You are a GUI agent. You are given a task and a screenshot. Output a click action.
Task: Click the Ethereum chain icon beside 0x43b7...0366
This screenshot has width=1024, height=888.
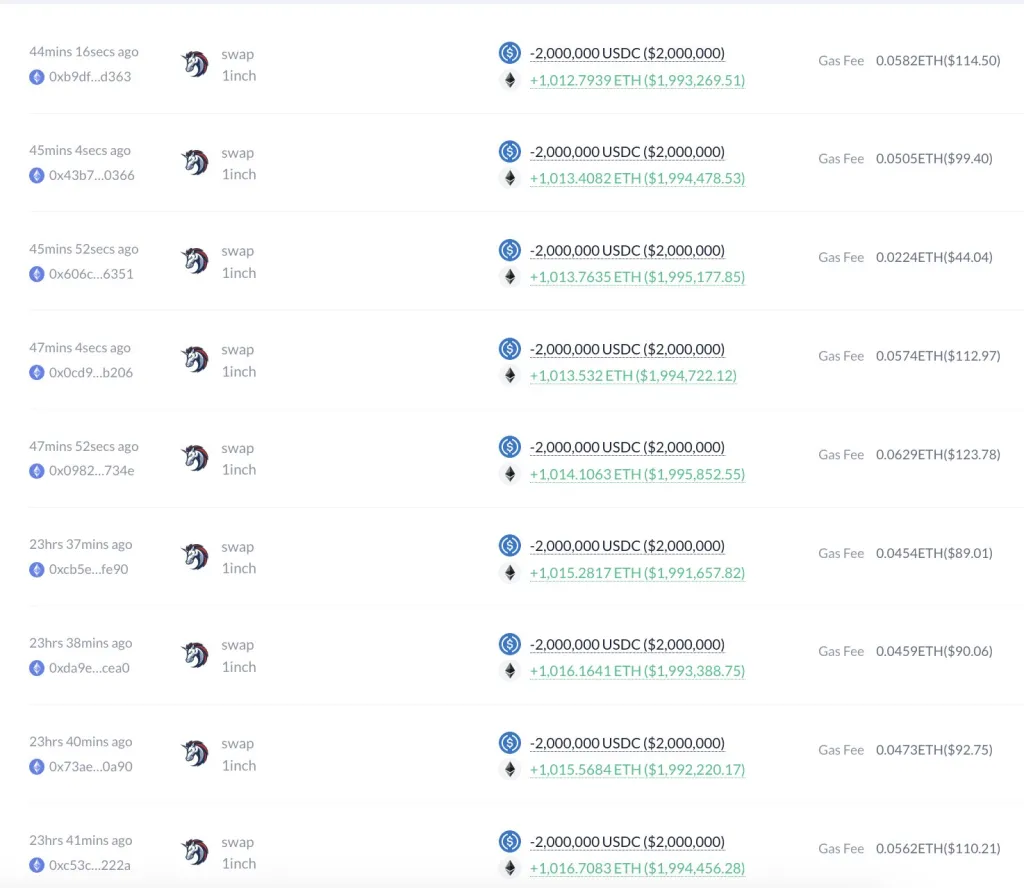(x=37, y=176)
